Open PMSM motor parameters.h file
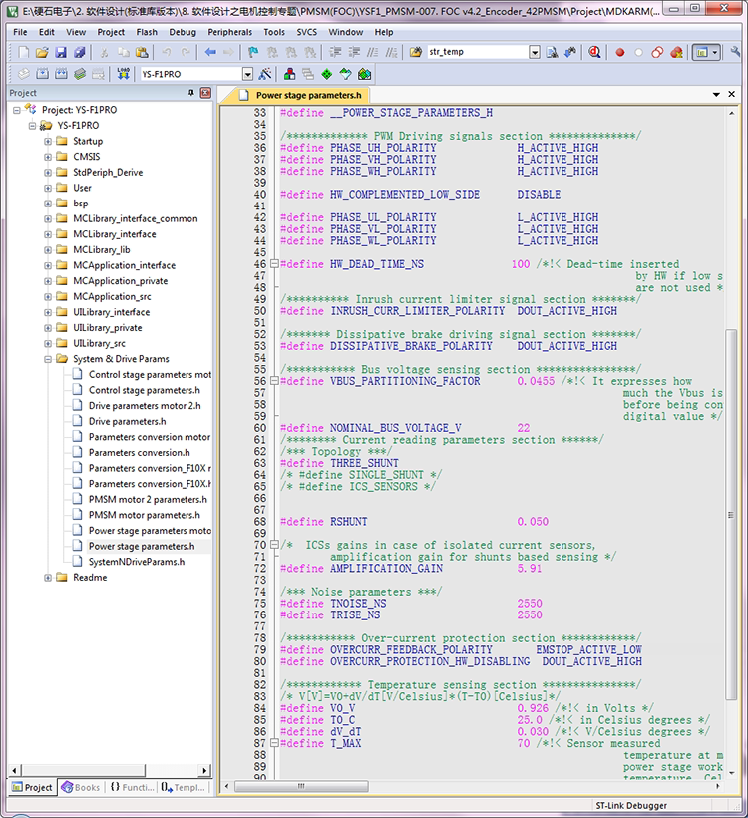748x818 pixels. point(144,515)
